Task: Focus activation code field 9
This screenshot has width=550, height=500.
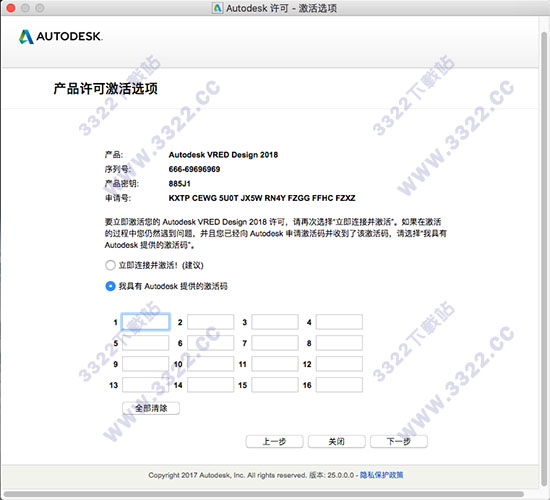Action: tap(146, 364)
